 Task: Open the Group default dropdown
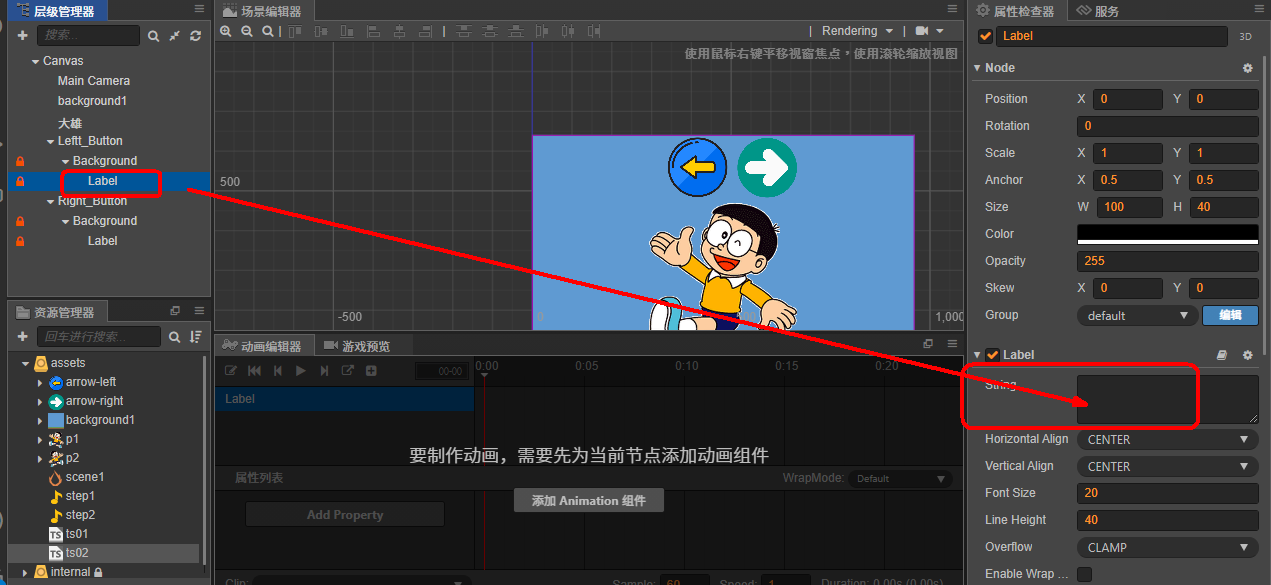1137,315
